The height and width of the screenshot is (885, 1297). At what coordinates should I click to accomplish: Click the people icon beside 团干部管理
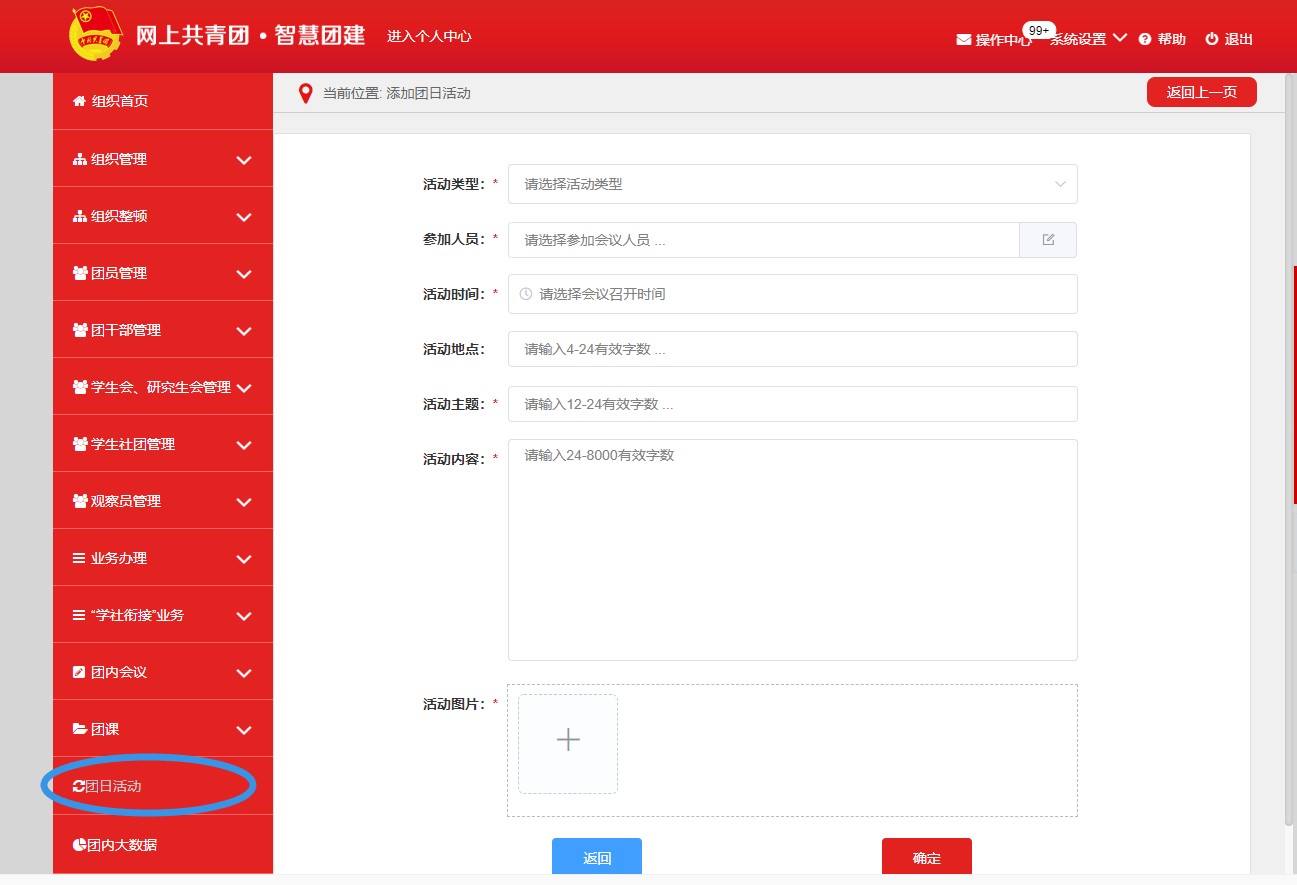pos(81,330)
